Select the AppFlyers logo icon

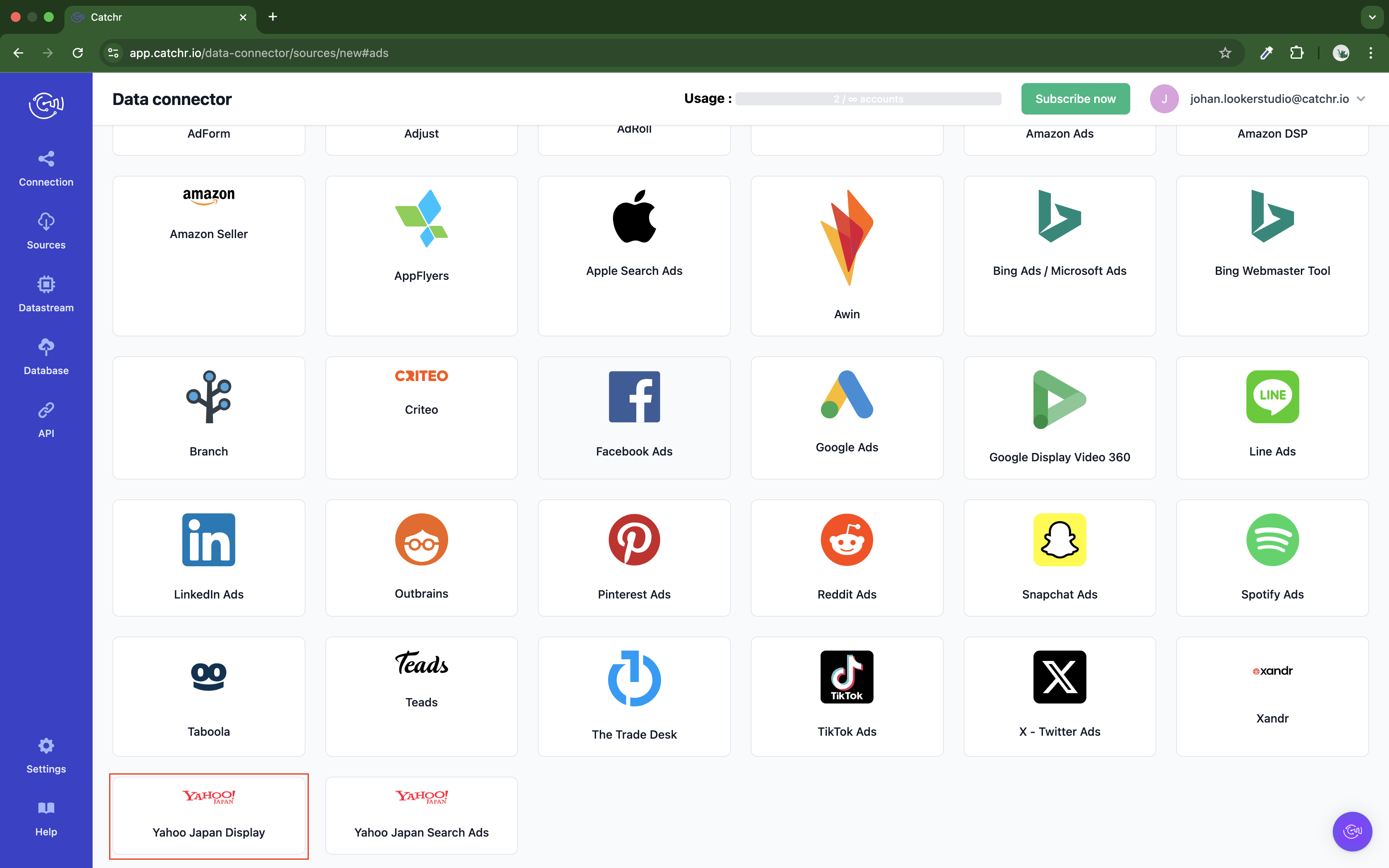pyautogui.click(x=421, y=219)
